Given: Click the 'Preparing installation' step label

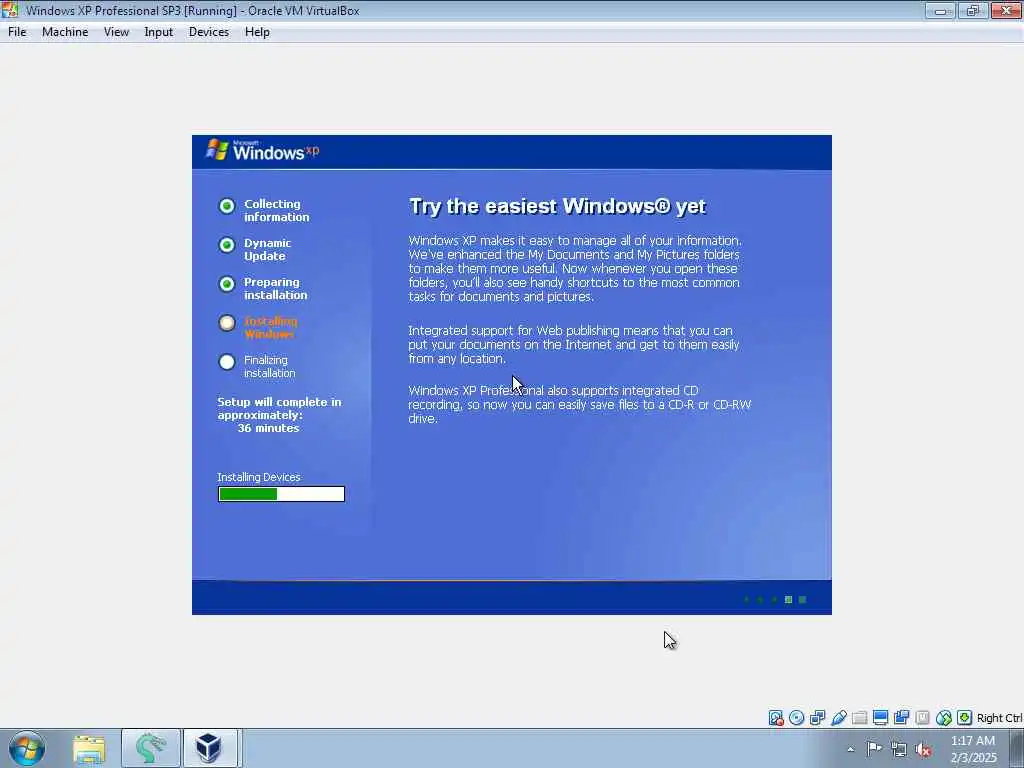Looking at the screenshot, I should pyautogui.click(x=276, y=289).
